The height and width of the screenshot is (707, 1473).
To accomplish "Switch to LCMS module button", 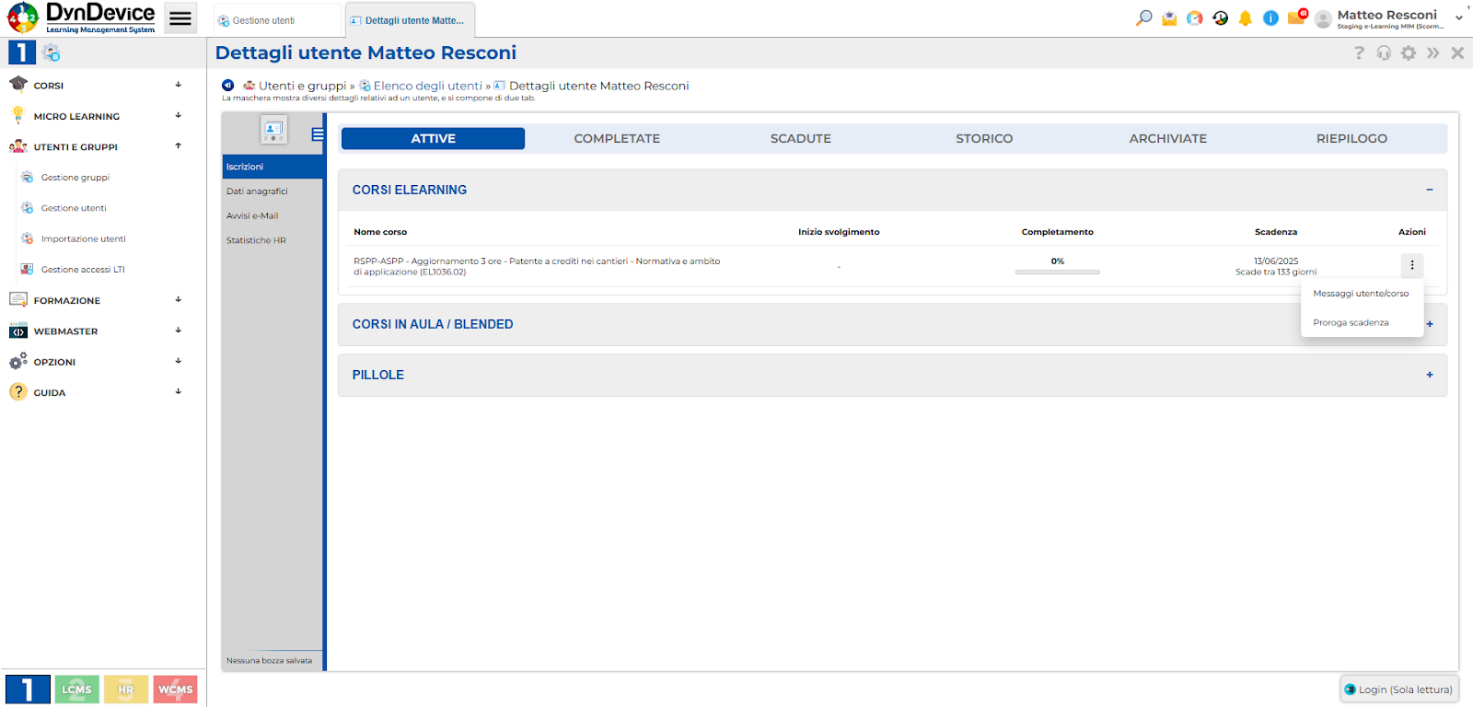I will [x=77, y=689].
